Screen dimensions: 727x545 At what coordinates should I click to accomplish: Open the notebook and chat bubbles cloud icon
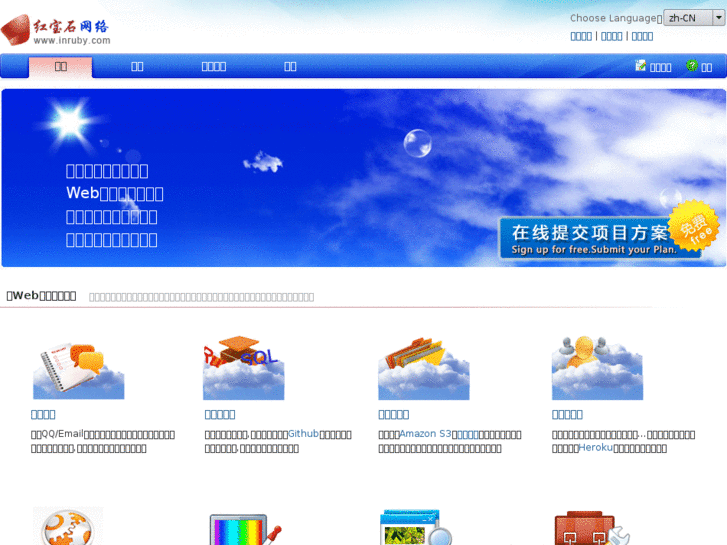[78, 370]
